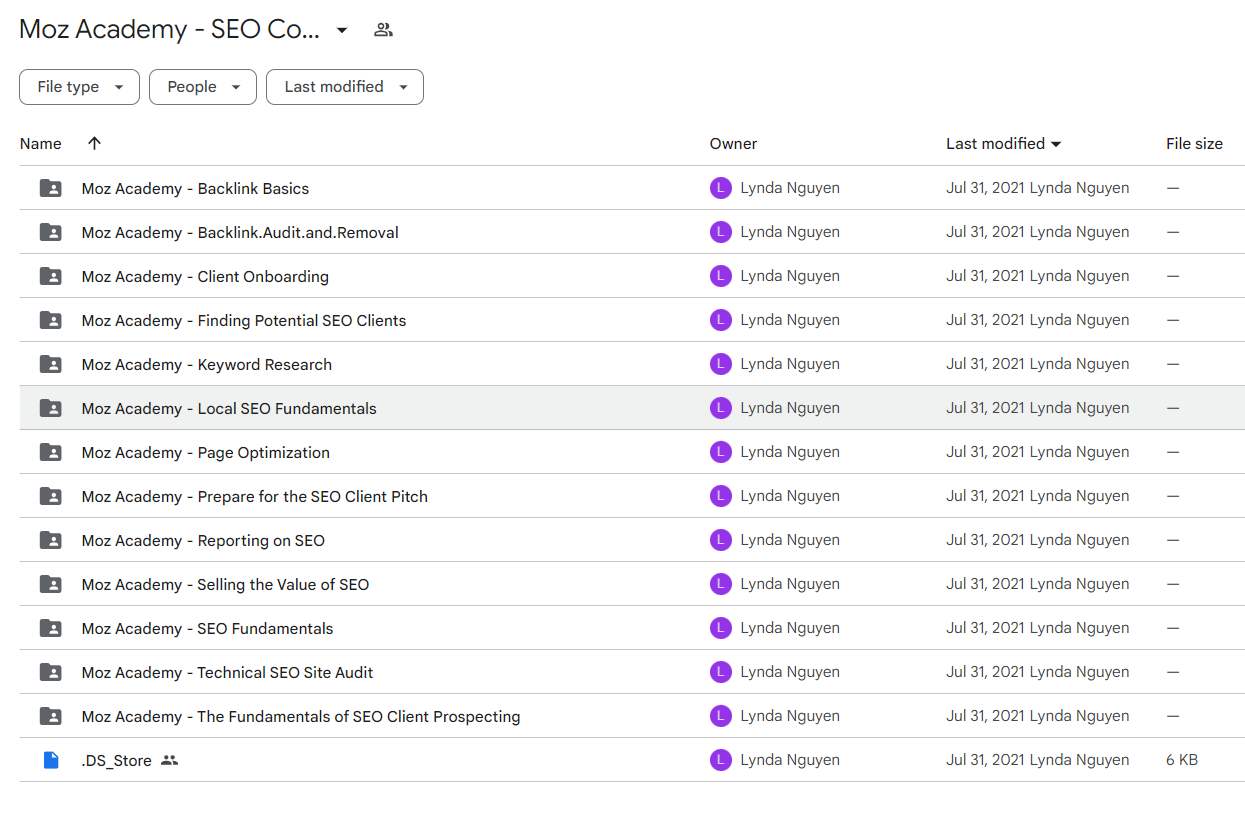1245x815 pixels.
Task: Click folder icon for Fundamentals of SEO Client Prospecting
Action: tap(50, 716)
